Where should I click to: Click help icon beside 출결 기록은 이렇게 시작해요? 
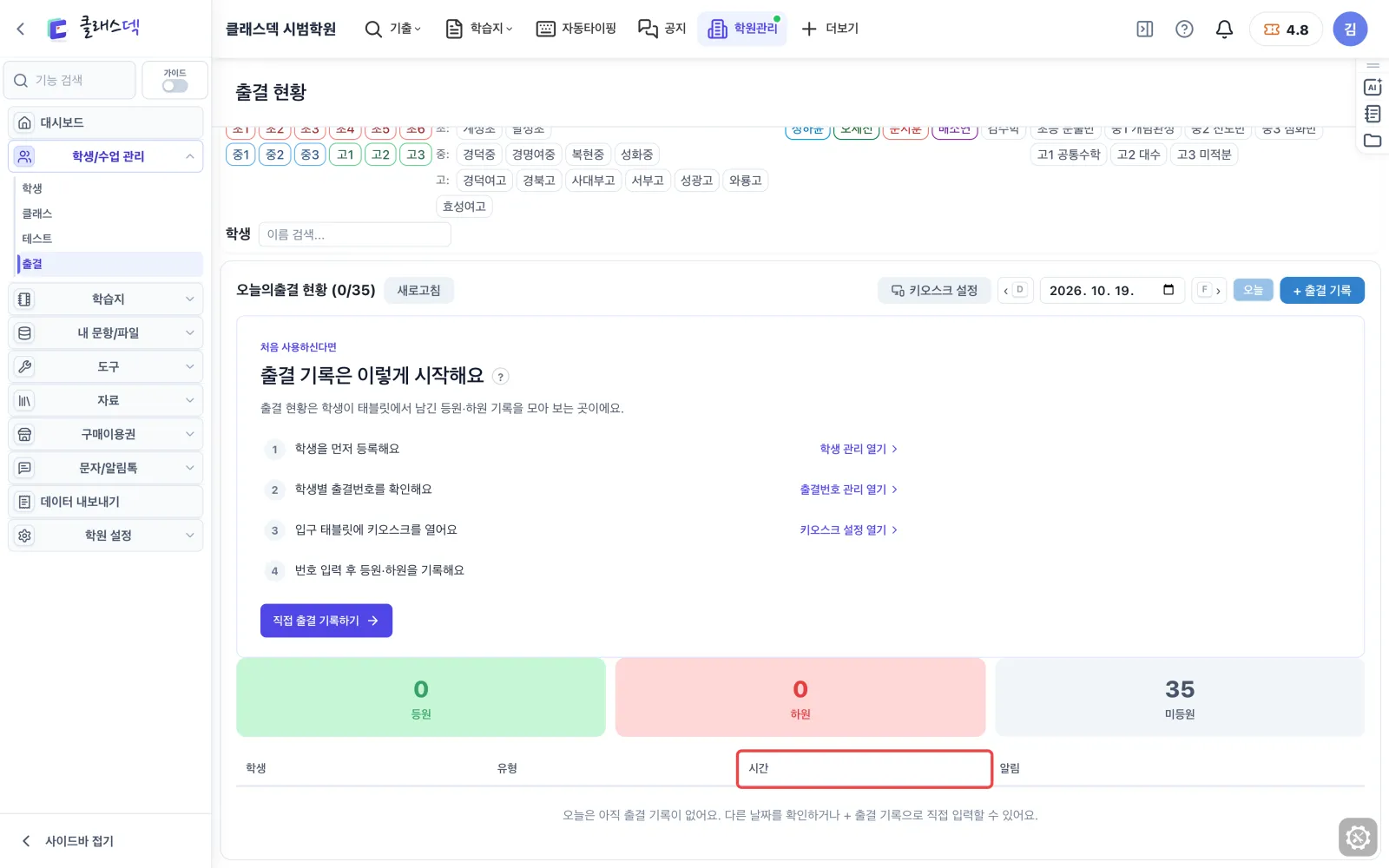501,377
